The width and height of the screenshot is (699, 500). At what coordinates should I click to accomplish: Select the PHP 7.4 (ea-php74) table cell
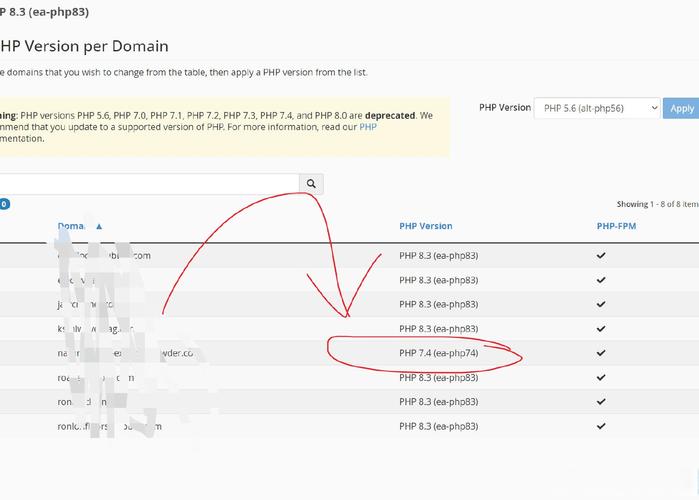pyautogui.click(x=438, y=353)
